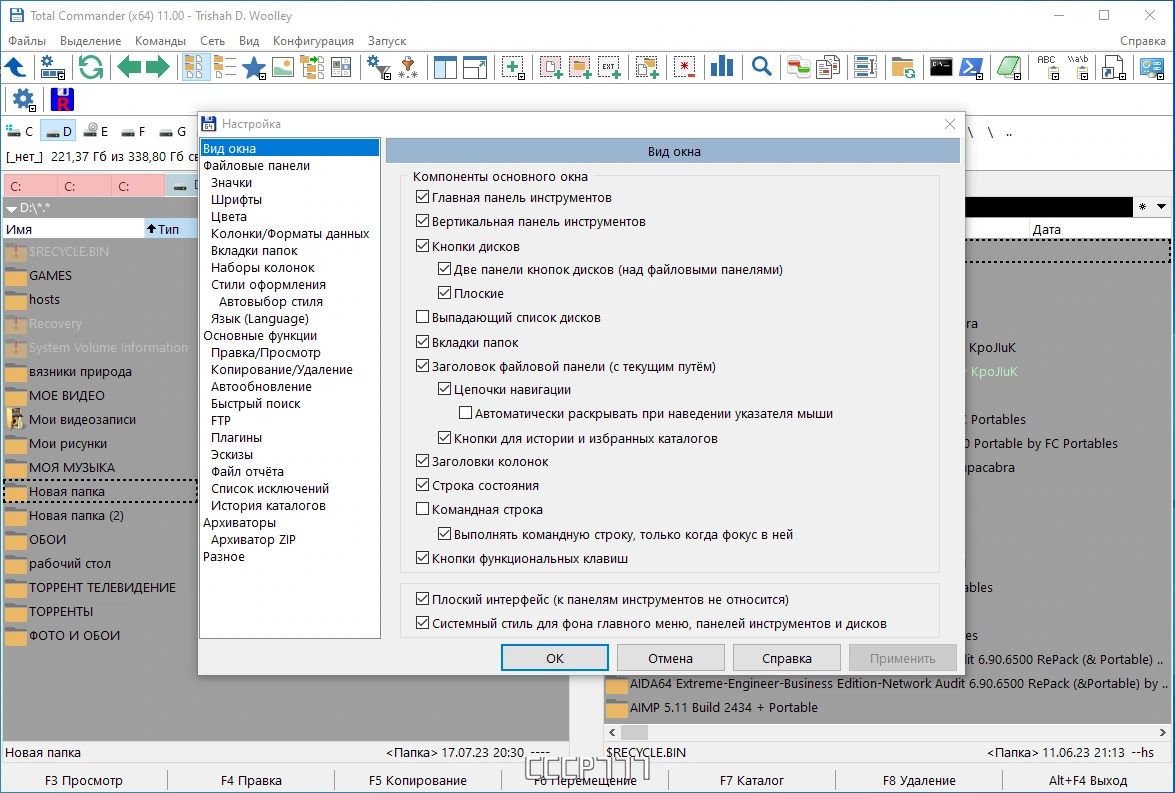Image resolution: width=1175 pixels, height=793 pixels.
Task: Check 'Выпадающий список дисков' option
Action: point(423,318)
